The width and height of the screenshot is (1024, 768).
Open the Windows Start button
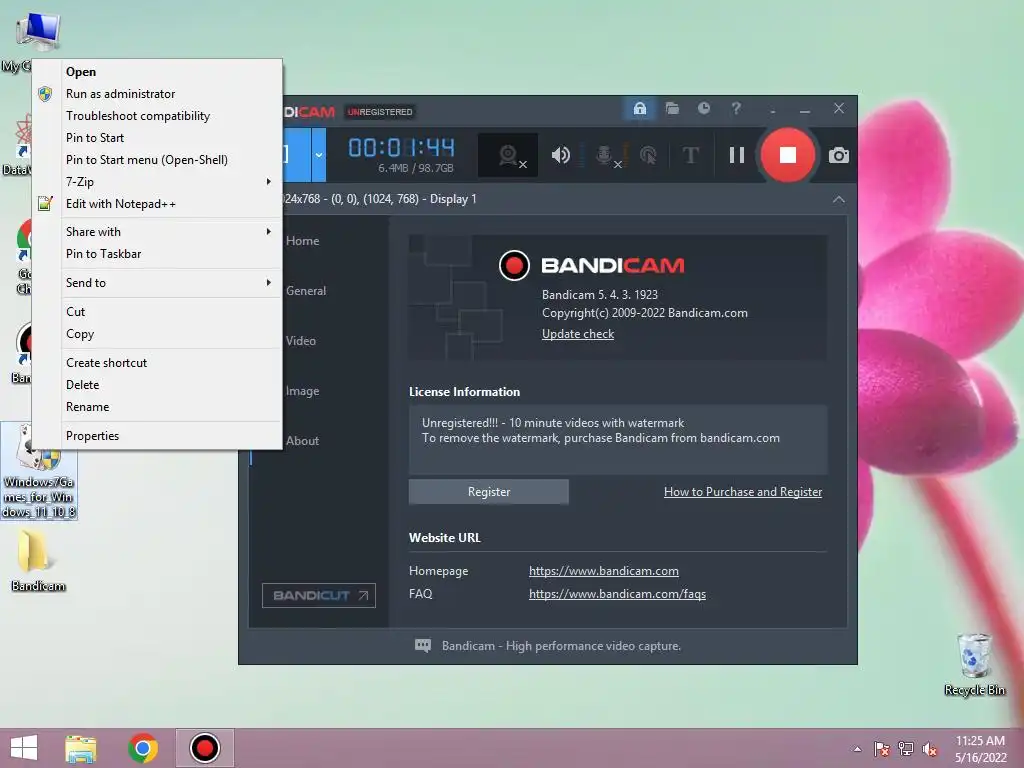24,748
